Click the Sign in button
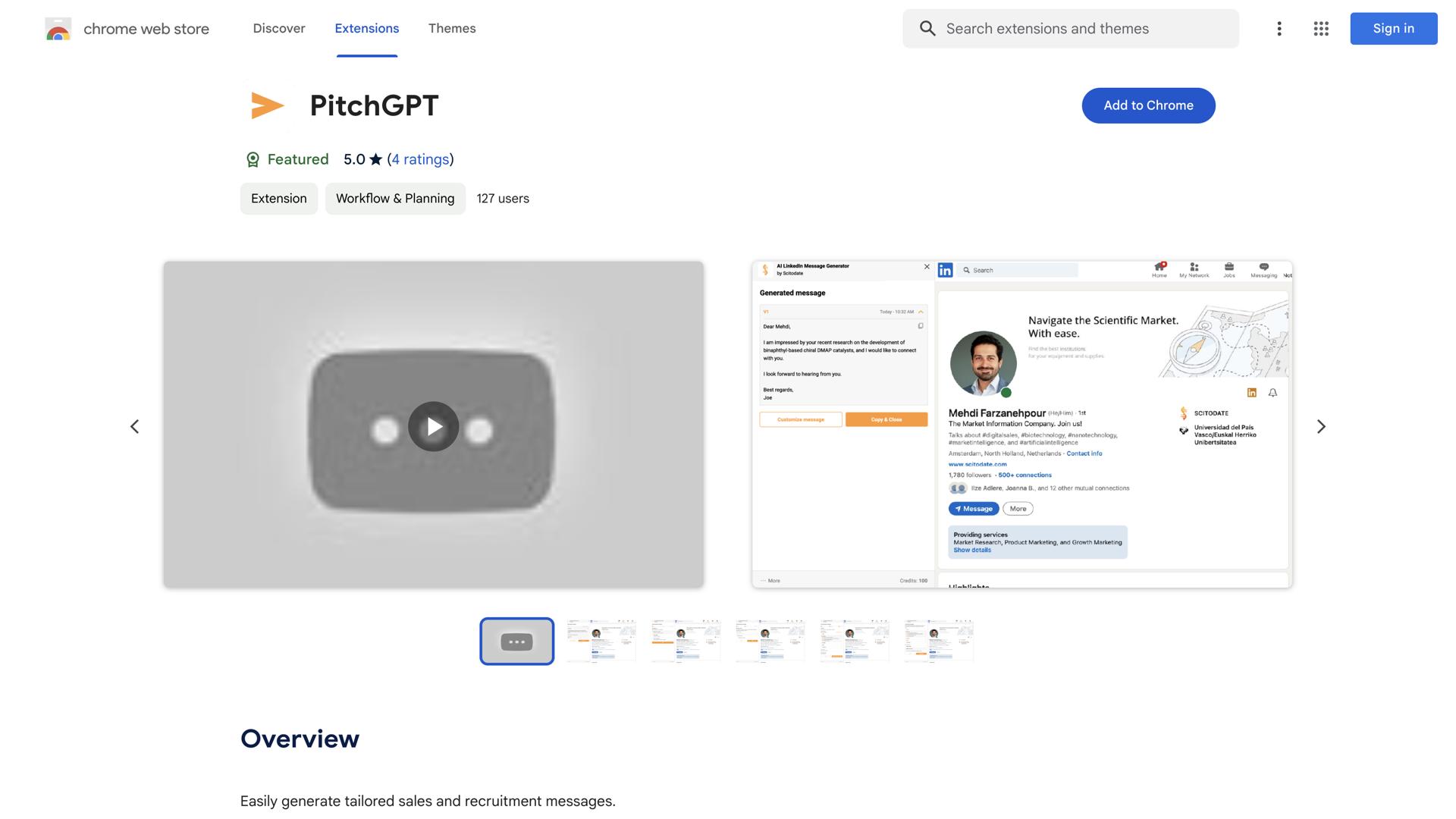This screenshot has width=1456, height=819. (x=1392, y=29)
